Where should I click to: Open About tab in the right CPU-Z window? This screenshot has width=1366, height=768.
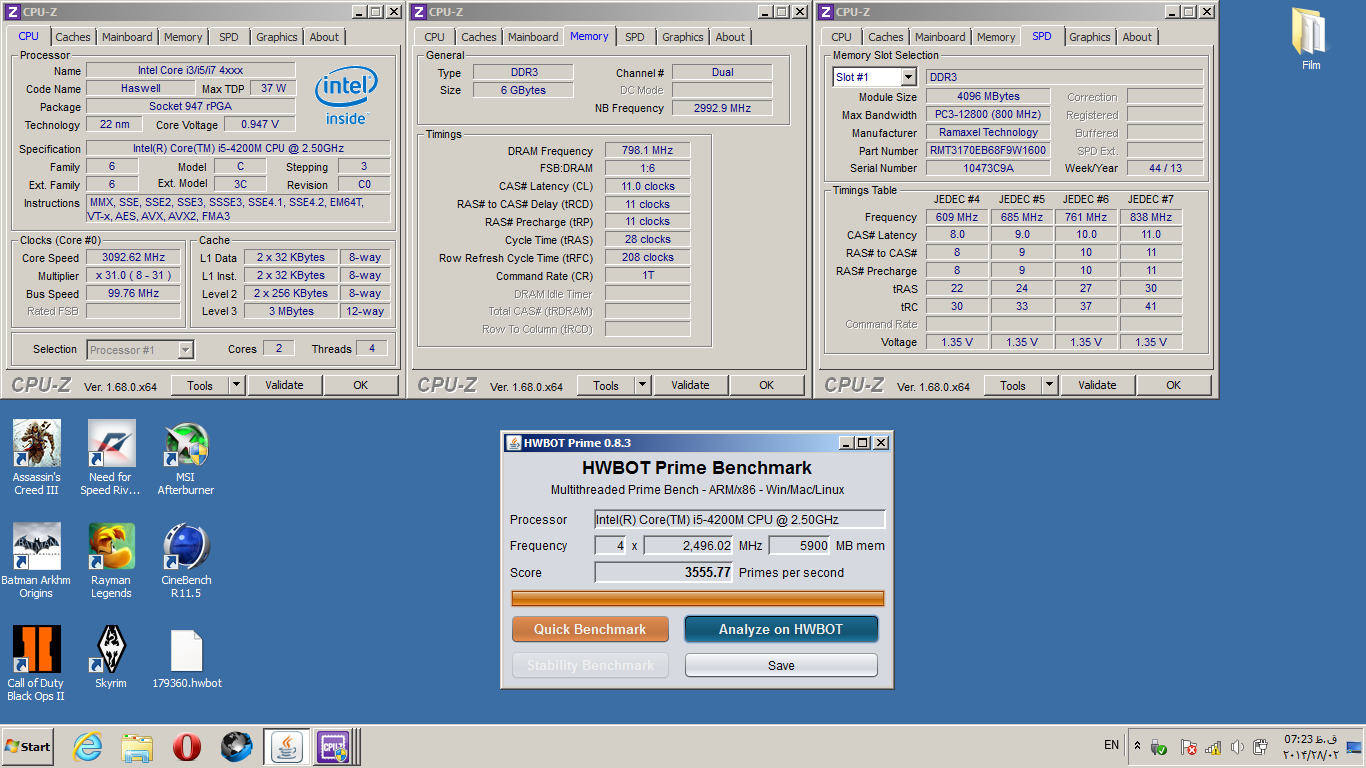(1137, 37)
